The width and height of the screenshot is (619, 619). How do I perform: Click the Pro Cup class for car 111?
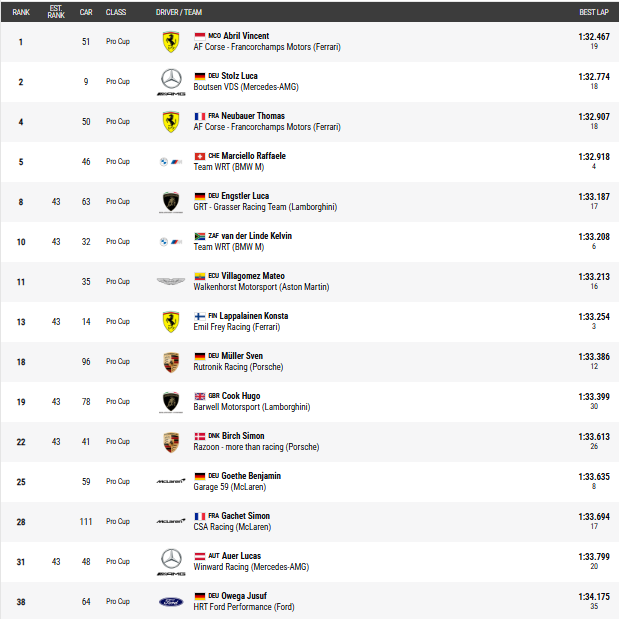[118, 521]
